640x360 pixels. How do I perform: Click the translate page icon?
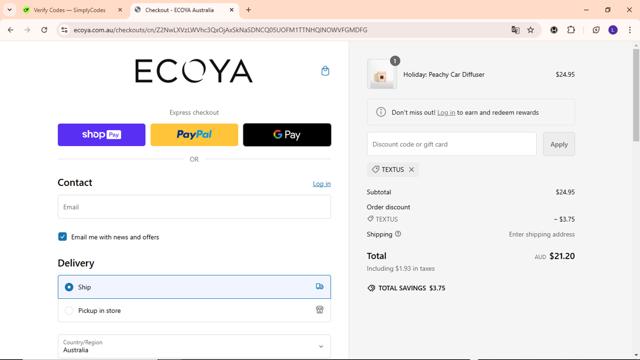coord(515,30)
